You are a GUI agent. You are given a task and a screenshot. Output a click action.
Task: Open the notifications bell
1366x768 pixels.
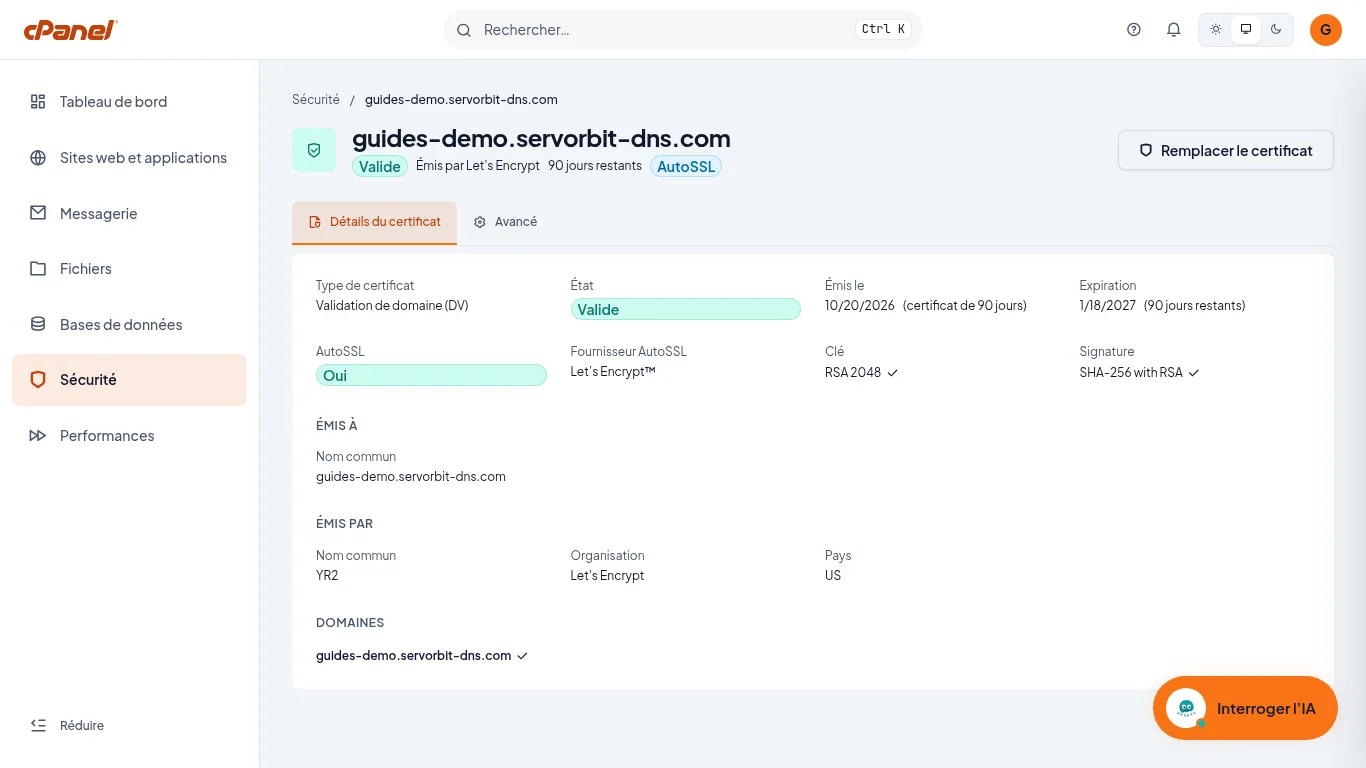pos(1174,30)
